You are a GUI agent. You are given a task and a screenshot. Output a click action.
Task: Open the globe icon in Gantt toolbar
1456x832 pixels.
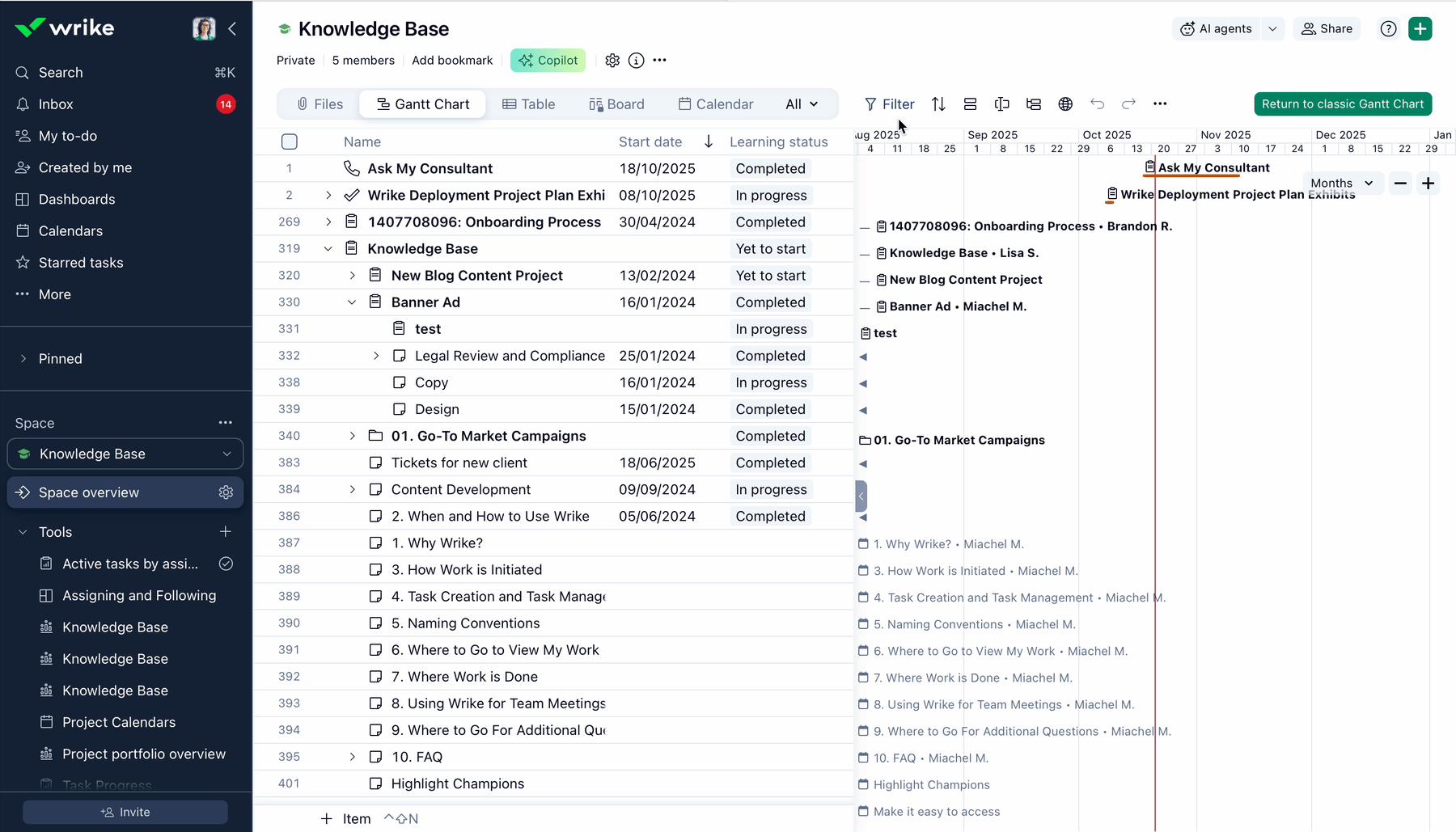(x=1065, y=104)
